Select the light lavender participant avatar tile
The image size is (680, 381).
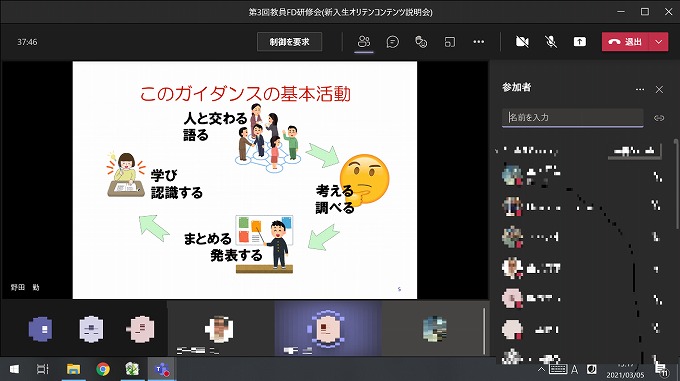(x=91, y=329)
